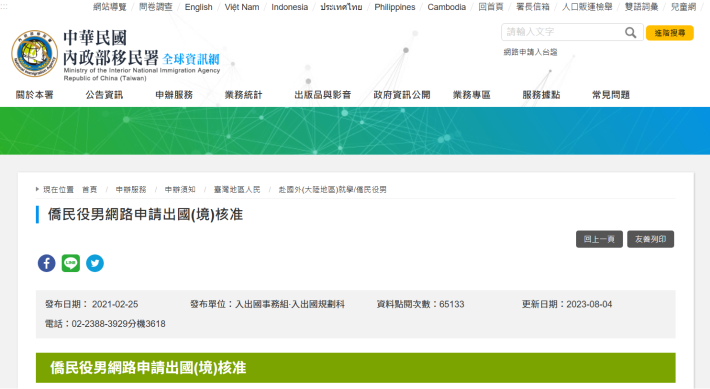Go to 臺灣地區人民 in breadcrumb
This screenshot has height=389, width=710.
pos(237,189)
